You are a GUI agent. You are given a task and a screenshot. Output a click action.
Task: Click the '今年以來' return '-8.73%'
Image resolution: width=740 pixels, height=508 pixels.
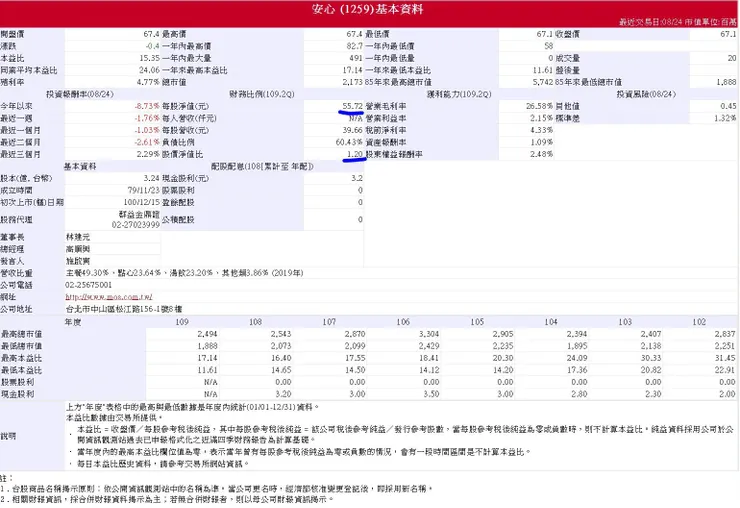pyautogui.click(x=147, y=106)
